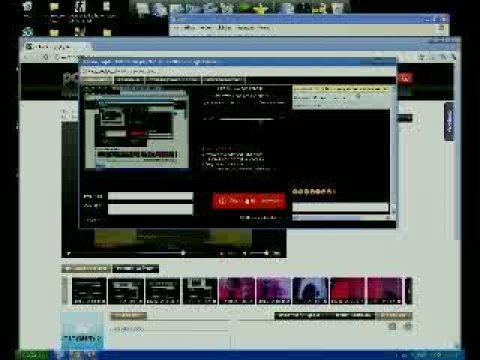Click the video seek bar handle
The width and height of the screenshot is (480, 360).
point(183,253)
